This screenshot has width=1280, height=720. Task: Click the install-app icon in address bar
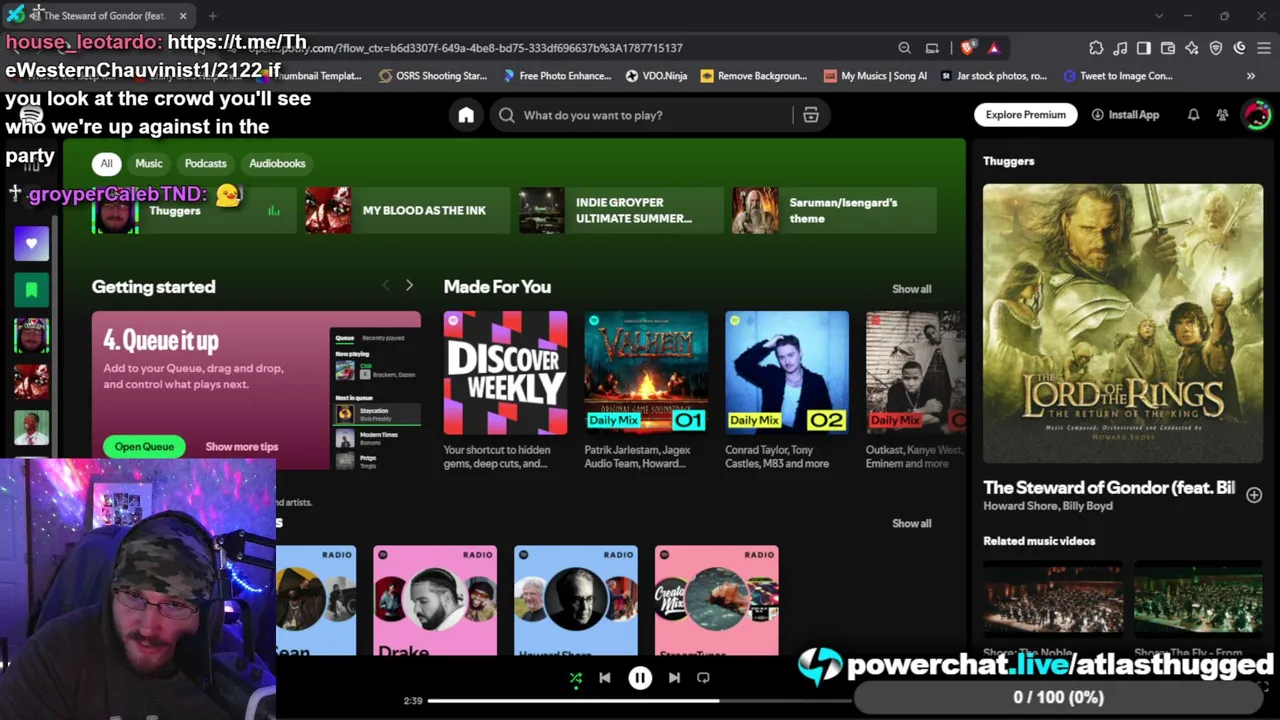[932, 48]
